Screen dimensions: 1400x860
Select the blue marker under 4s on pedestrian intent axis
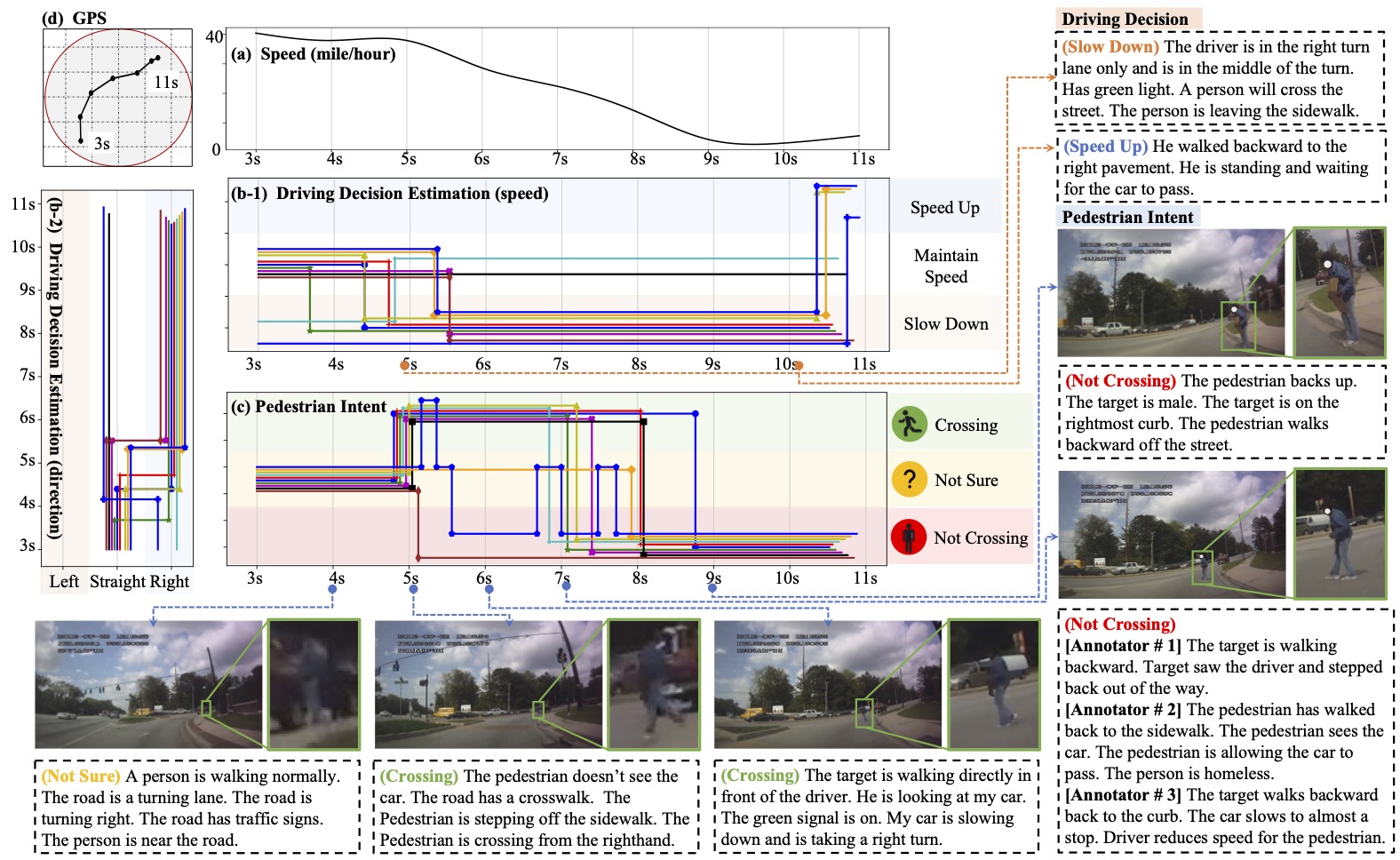coord(332,589)
